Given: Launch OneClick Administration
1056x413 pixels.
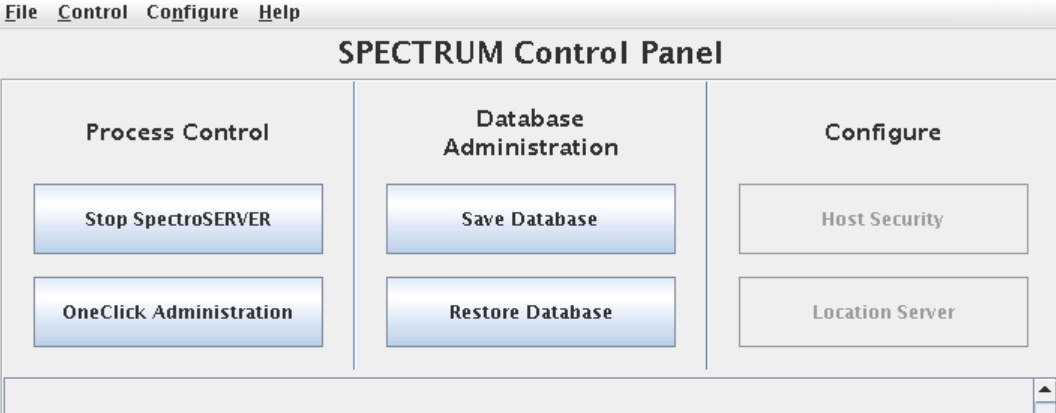Looking at the screenshot, I should click(178, 312).
